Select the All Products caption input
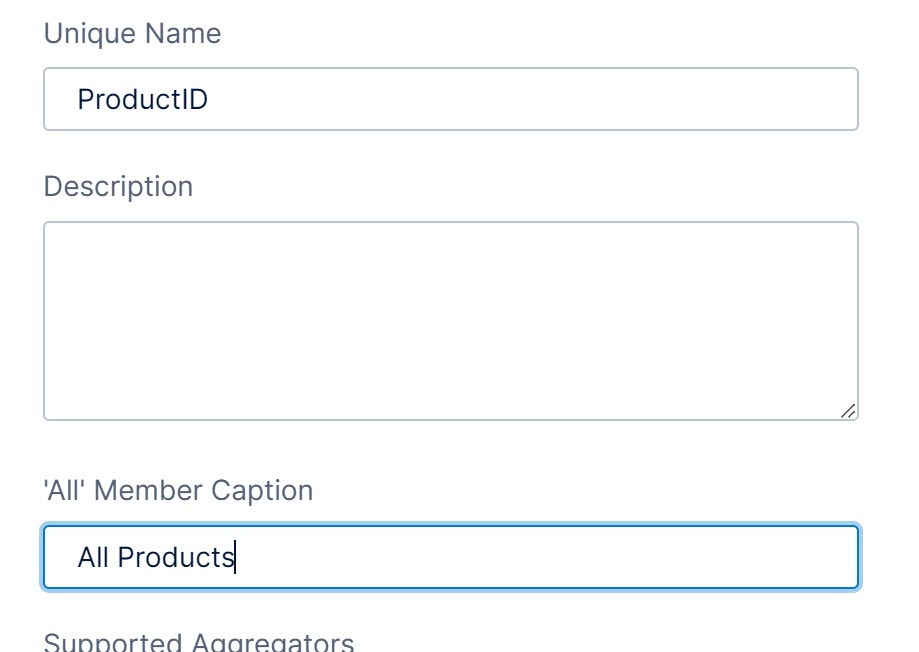 click(x=450, y=557)
